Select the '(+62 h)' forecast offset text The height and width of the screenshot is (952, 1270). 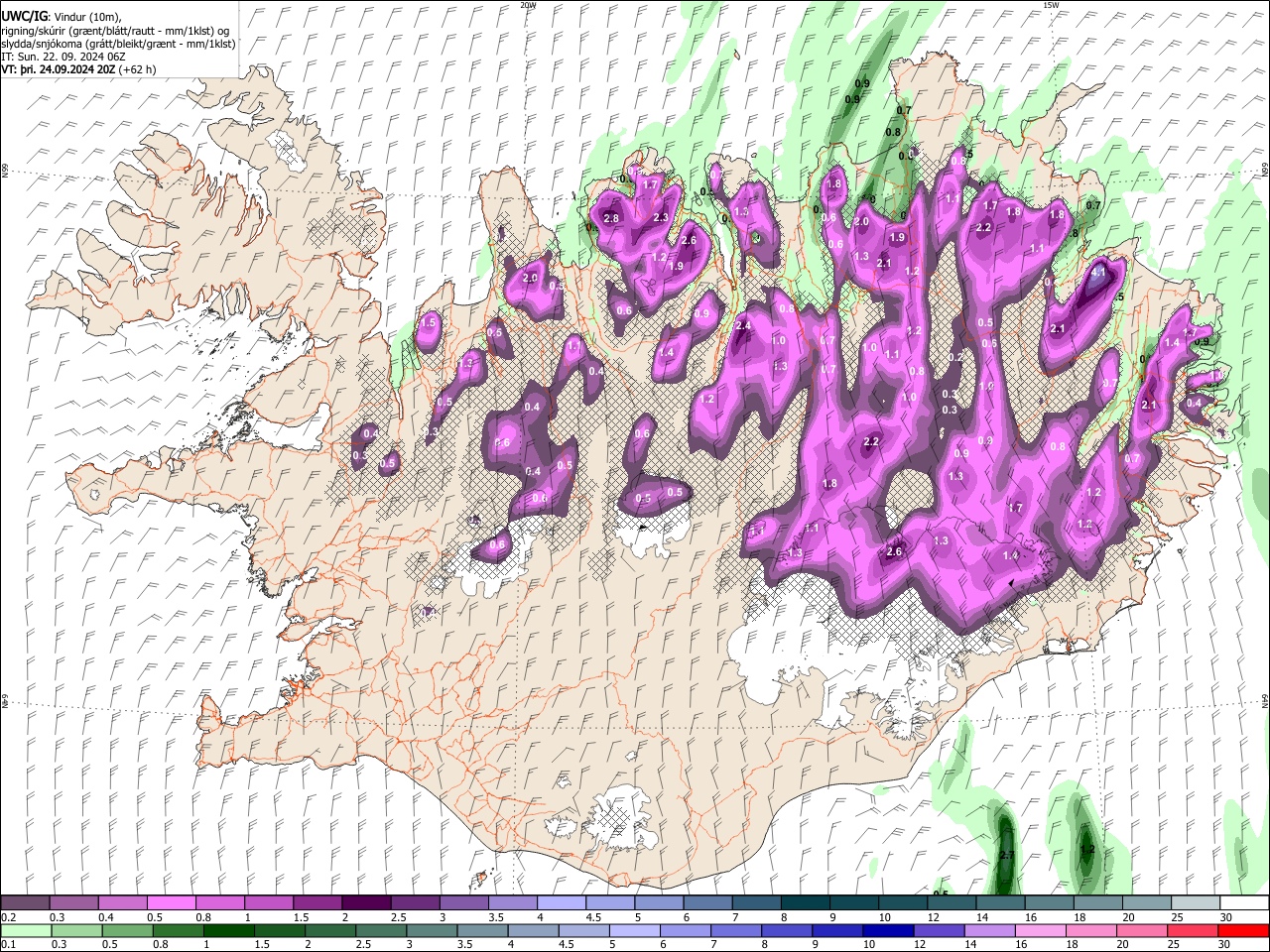(137, 69)
